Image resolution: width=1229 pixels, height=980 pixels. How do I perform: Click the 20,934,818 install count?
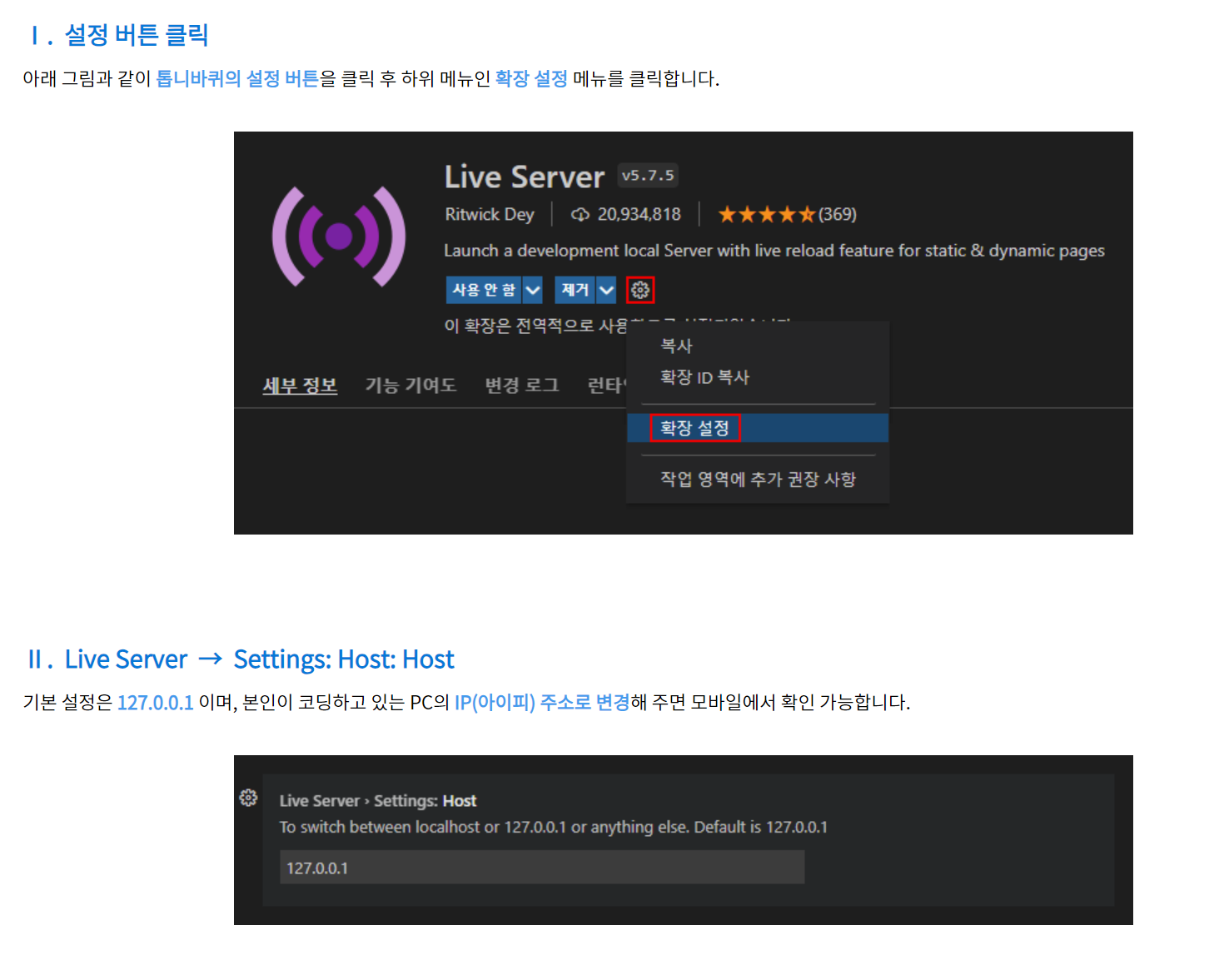tap(639, 215)
